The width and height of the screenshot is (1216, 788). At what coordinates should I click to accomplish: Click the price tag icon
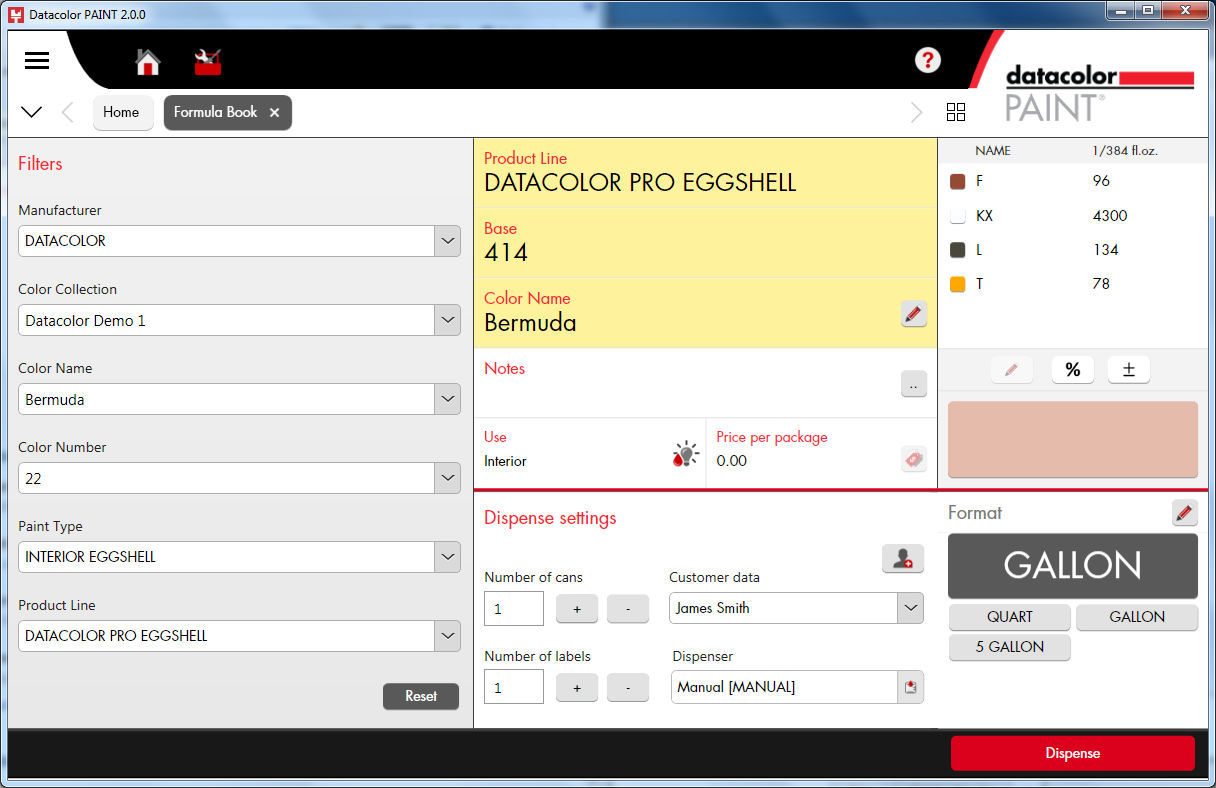914,459
